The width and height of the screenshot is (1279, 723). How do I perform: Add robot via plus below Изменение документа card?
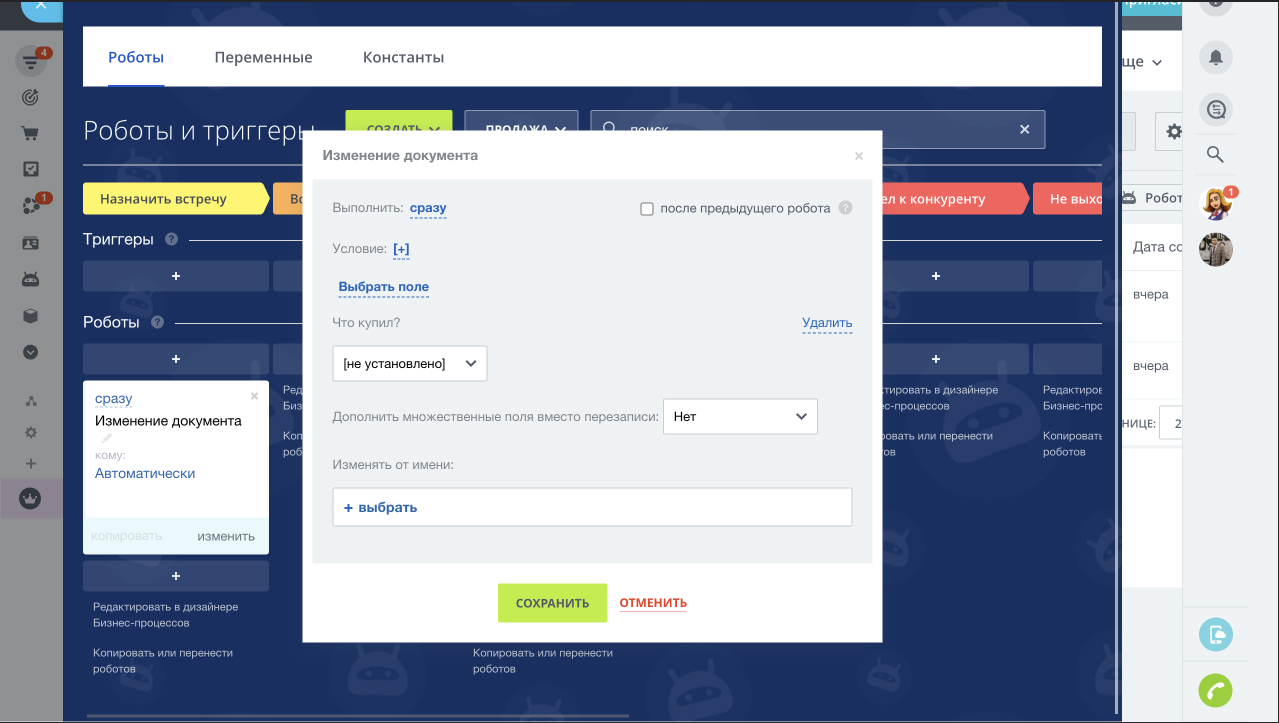pos(176,576)
